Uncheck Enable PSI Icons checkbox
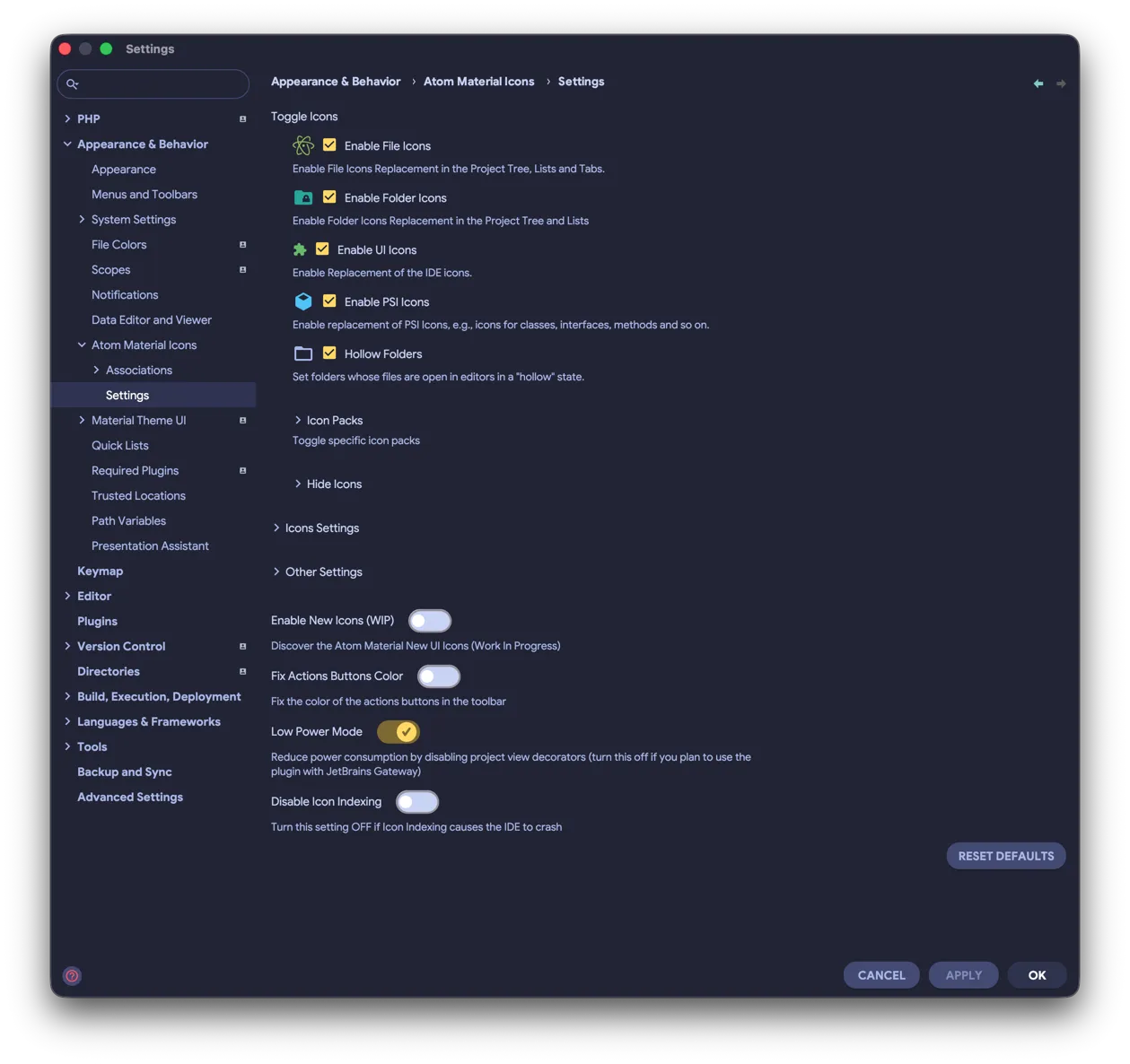1130x1064 pixels. coord(329,301)
